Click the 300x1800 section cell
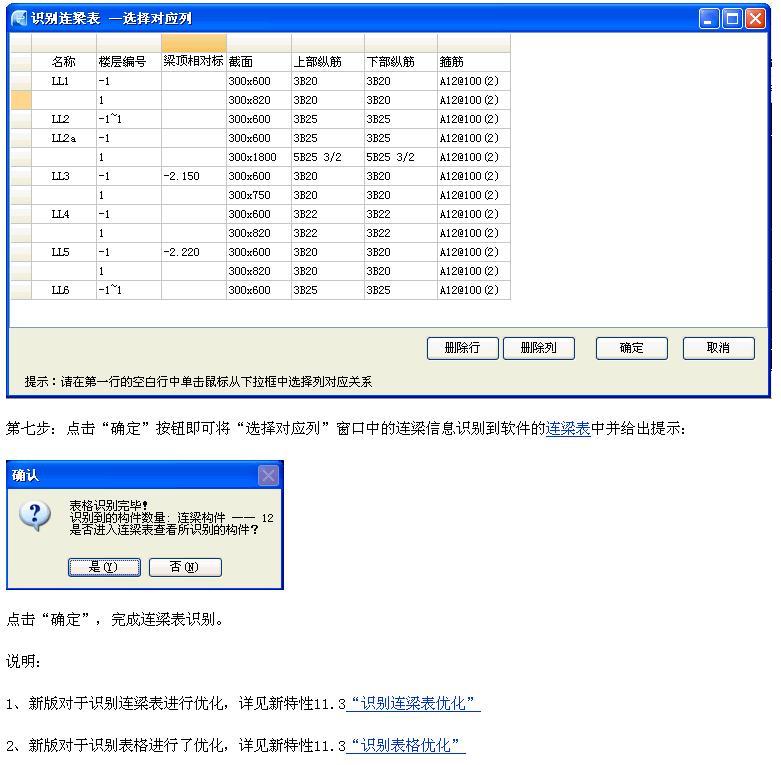 click(x=259, y=157)
